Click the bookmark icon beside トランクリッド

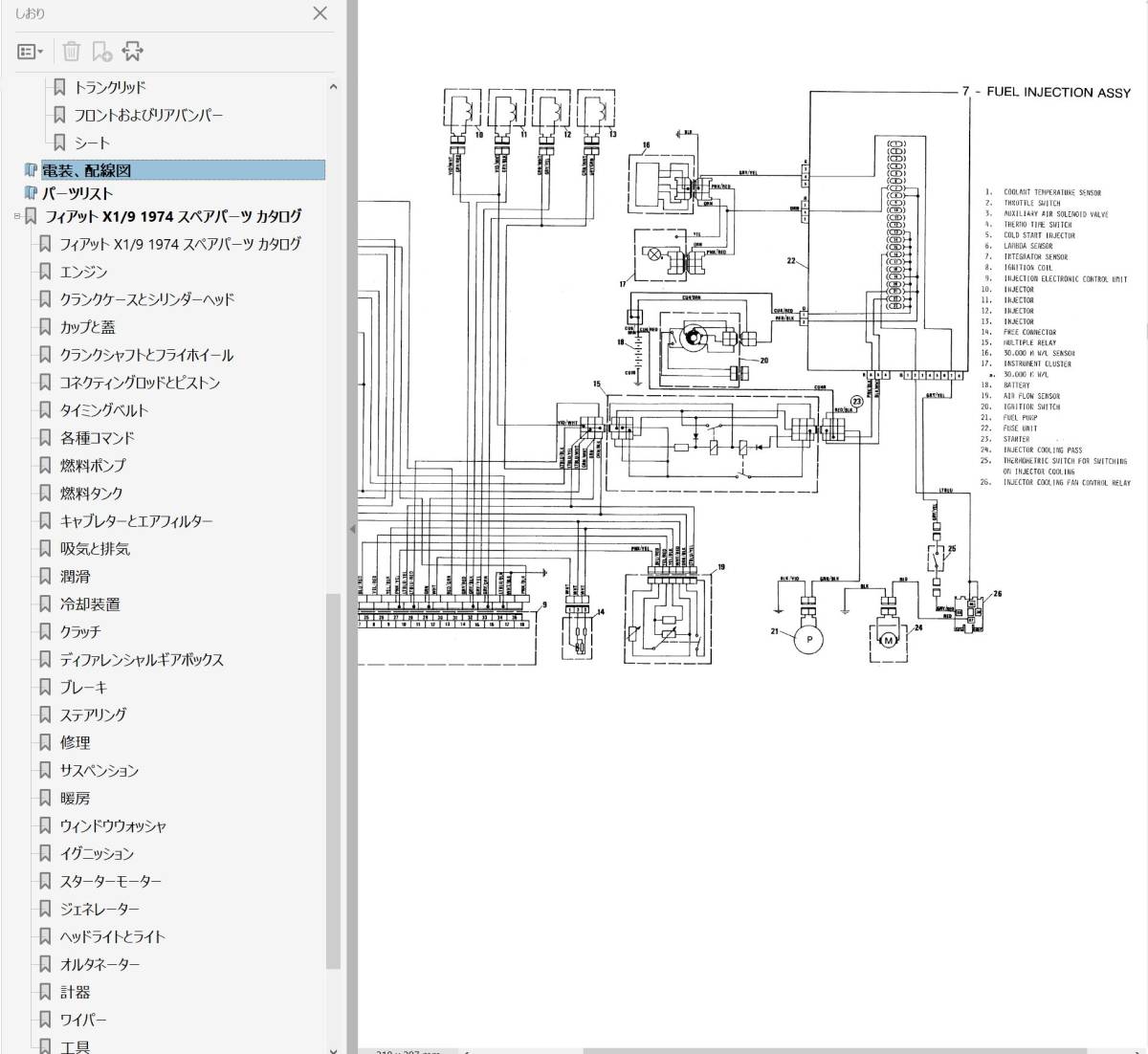point(59,87)
